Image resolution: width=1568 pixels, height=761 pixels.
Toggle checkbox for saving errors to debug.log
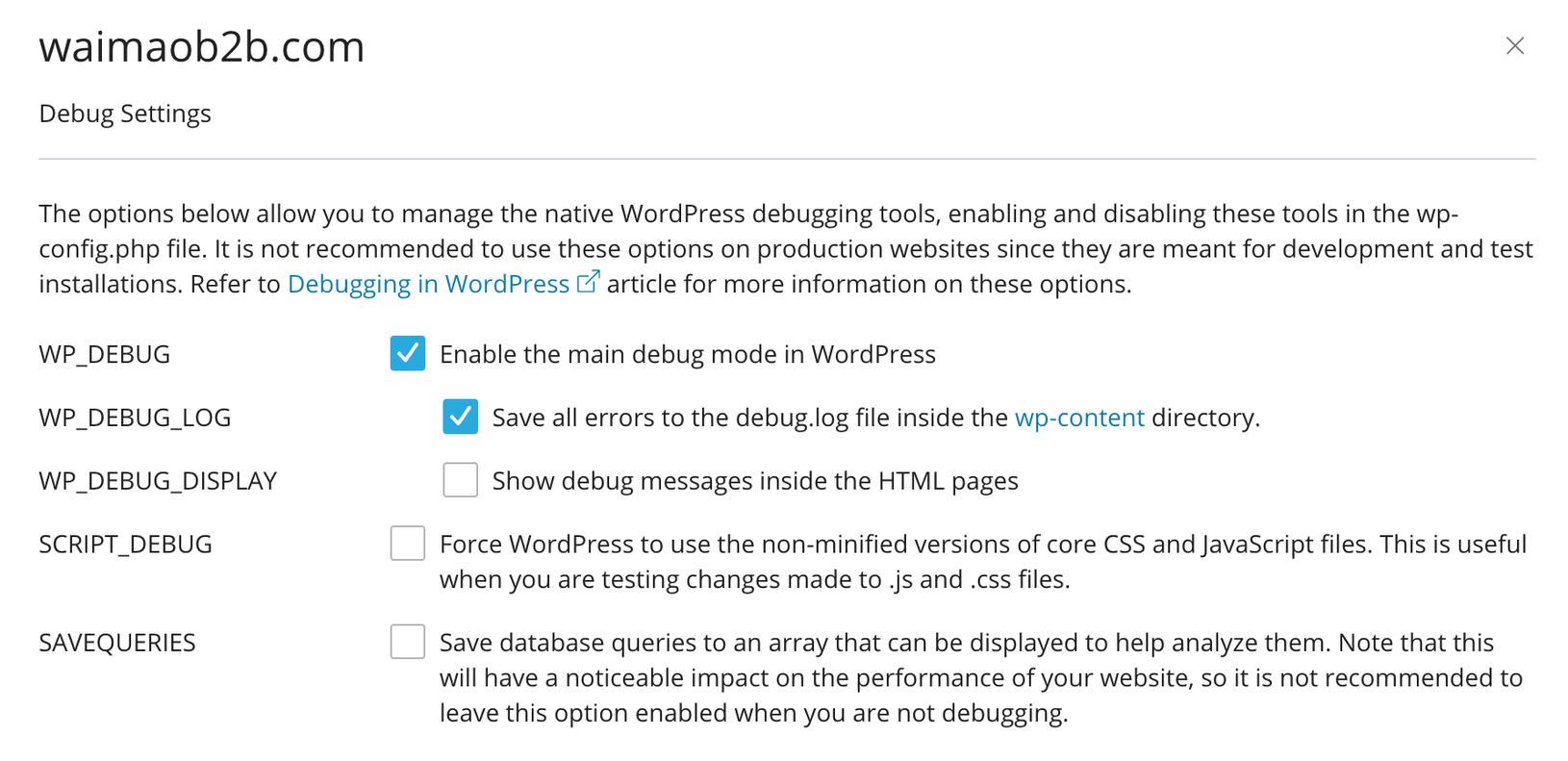click(x=460, y=417)
